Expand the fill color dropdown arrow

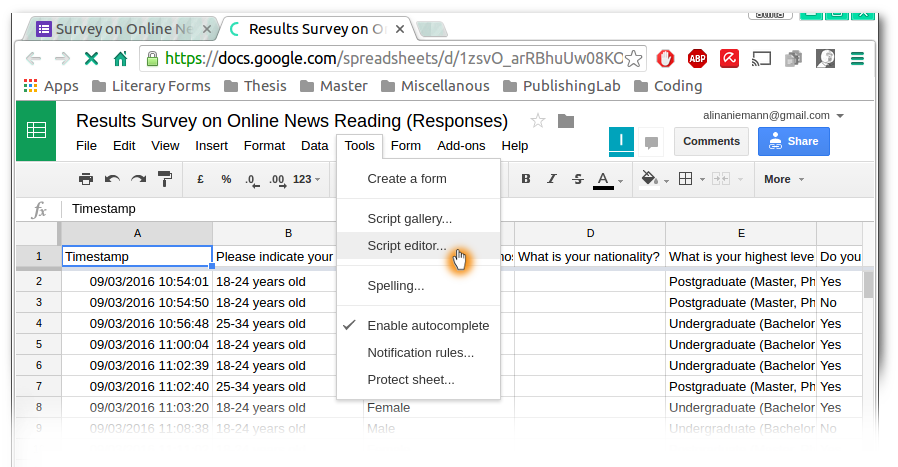(x=666, y=181)
